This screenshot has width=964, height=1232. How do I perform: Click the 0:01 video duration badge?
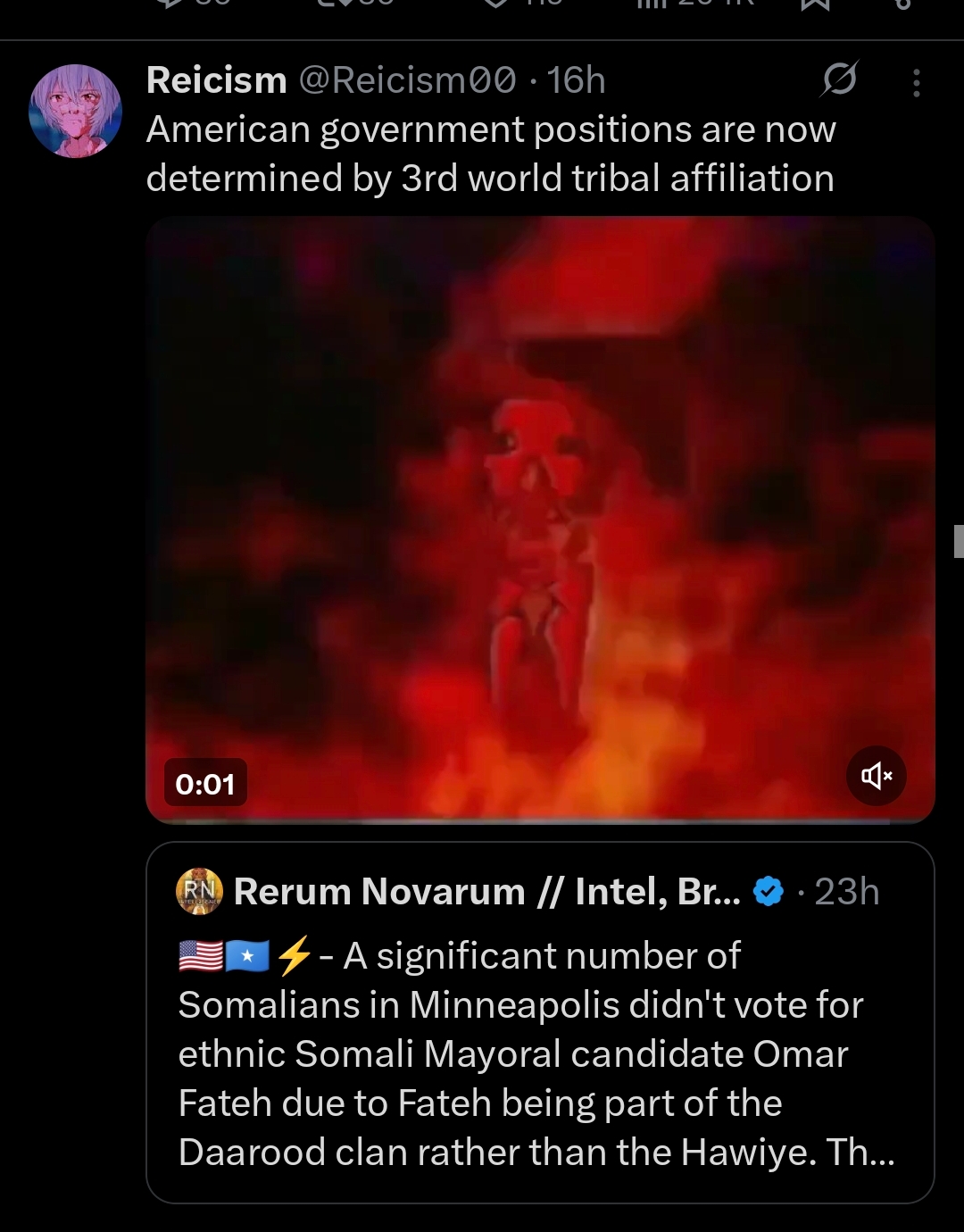205,783
